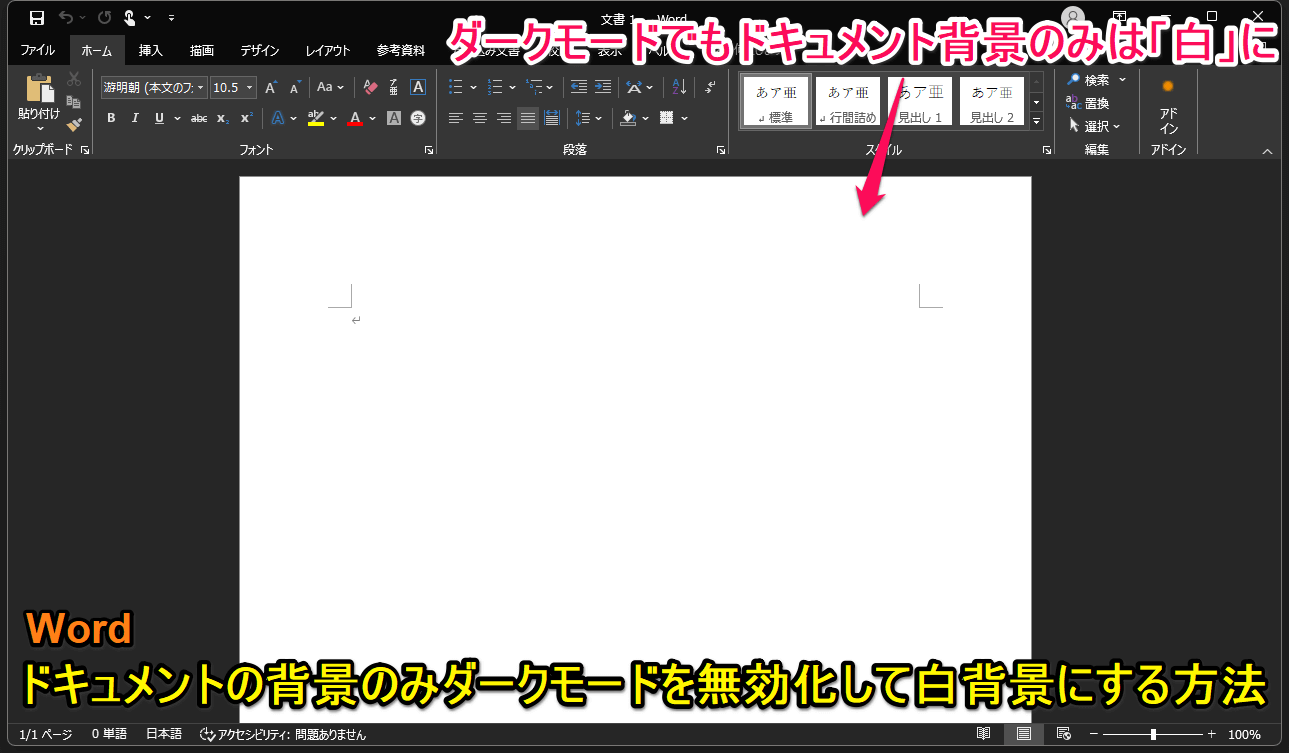Increase font size with larger A icon
The image size is (1289, 753).
point(271,88)
